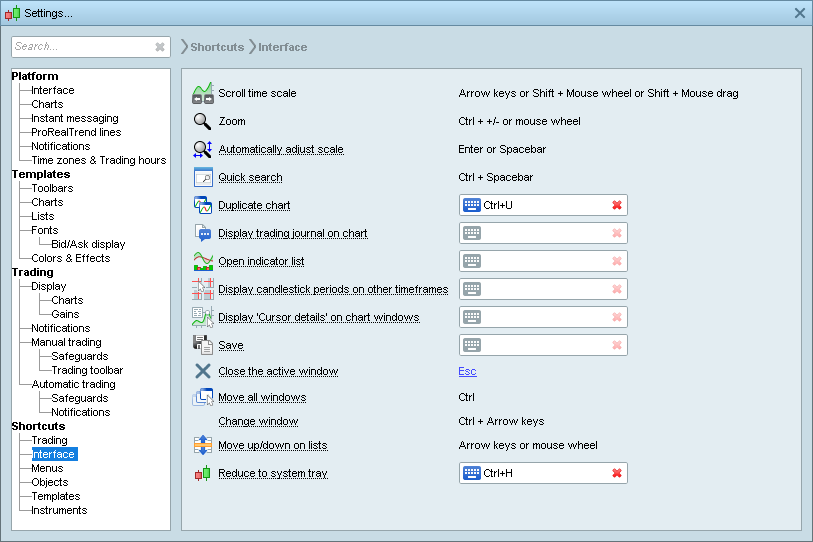Click the Open indicator list icon
Screen dimensions: 813x542
tap(203, 261)
